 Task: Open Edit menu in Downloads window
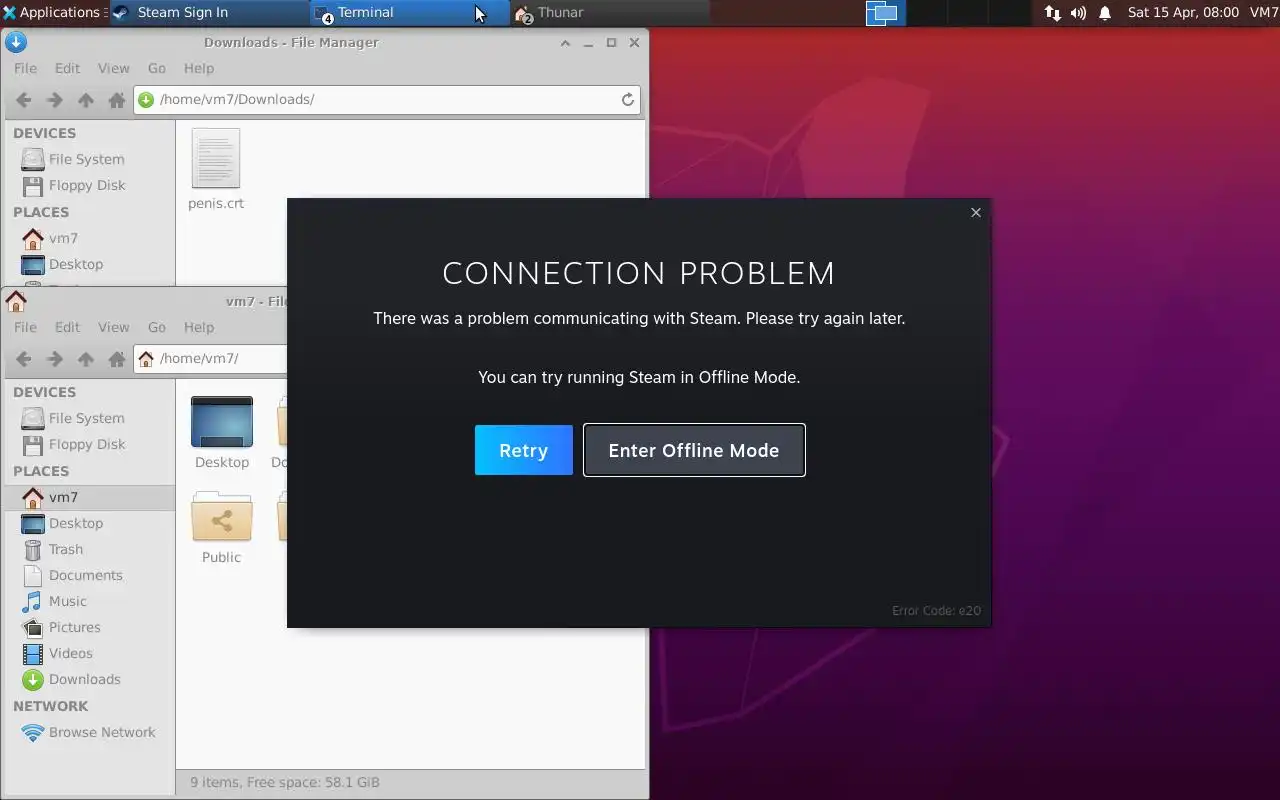click(x=67, y=68)
